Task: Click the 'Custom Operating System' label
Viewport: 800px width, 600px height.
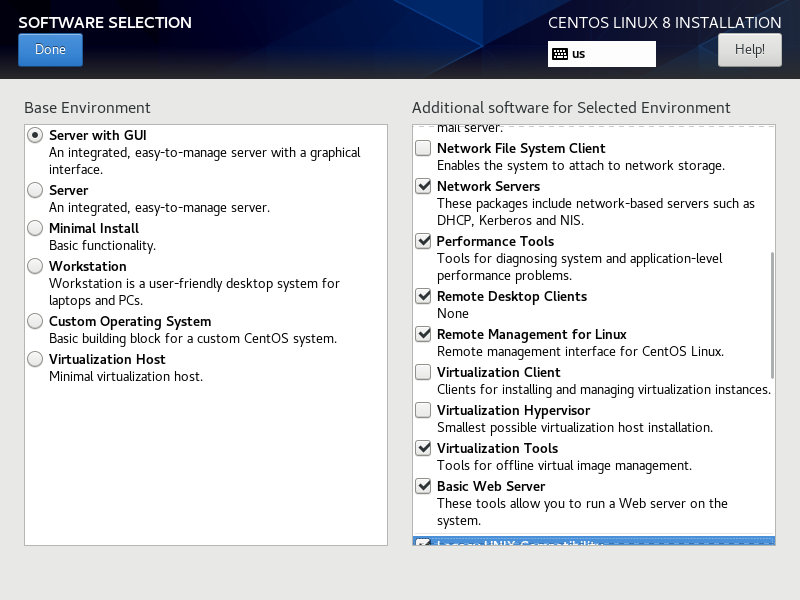Action: [130, 321]
